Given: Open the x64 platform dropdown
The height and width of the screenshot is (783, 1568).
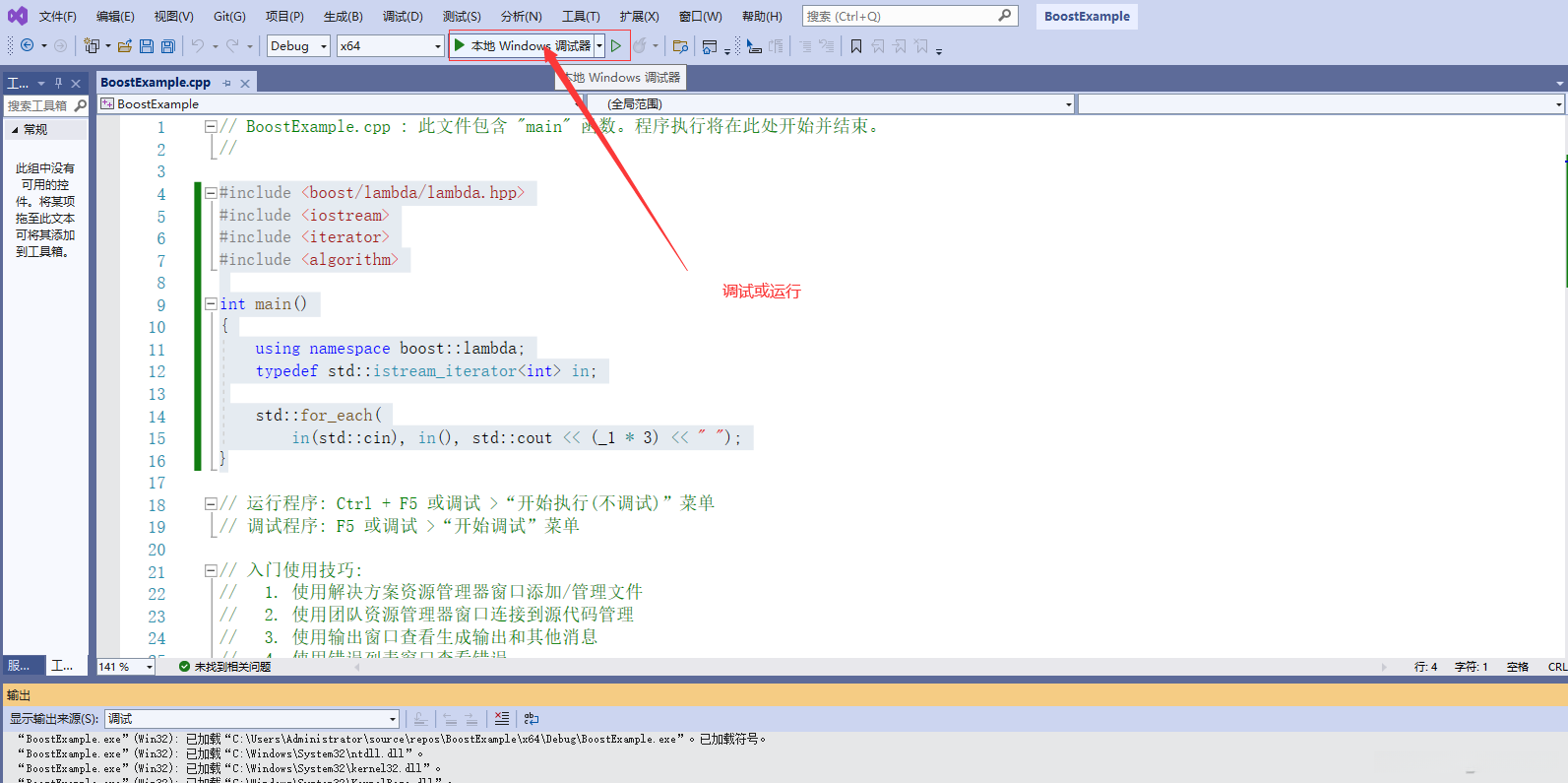Looking at the screenshot, I should (x=391, y=45).
